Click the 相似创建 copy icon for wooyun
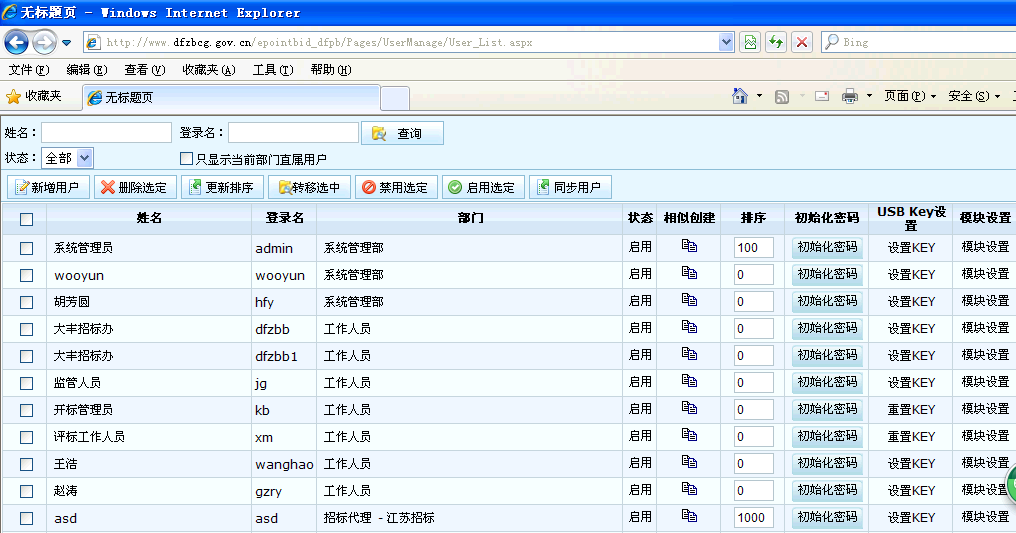Viewport: 1016px width, 533px height. coord(689,273)
